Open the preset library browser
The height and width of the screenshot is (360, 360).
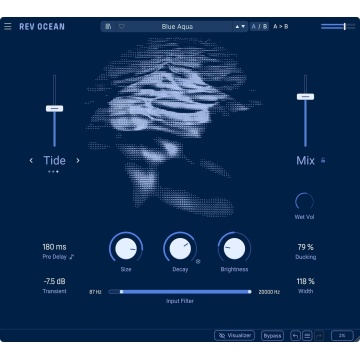tap(108, 27)
